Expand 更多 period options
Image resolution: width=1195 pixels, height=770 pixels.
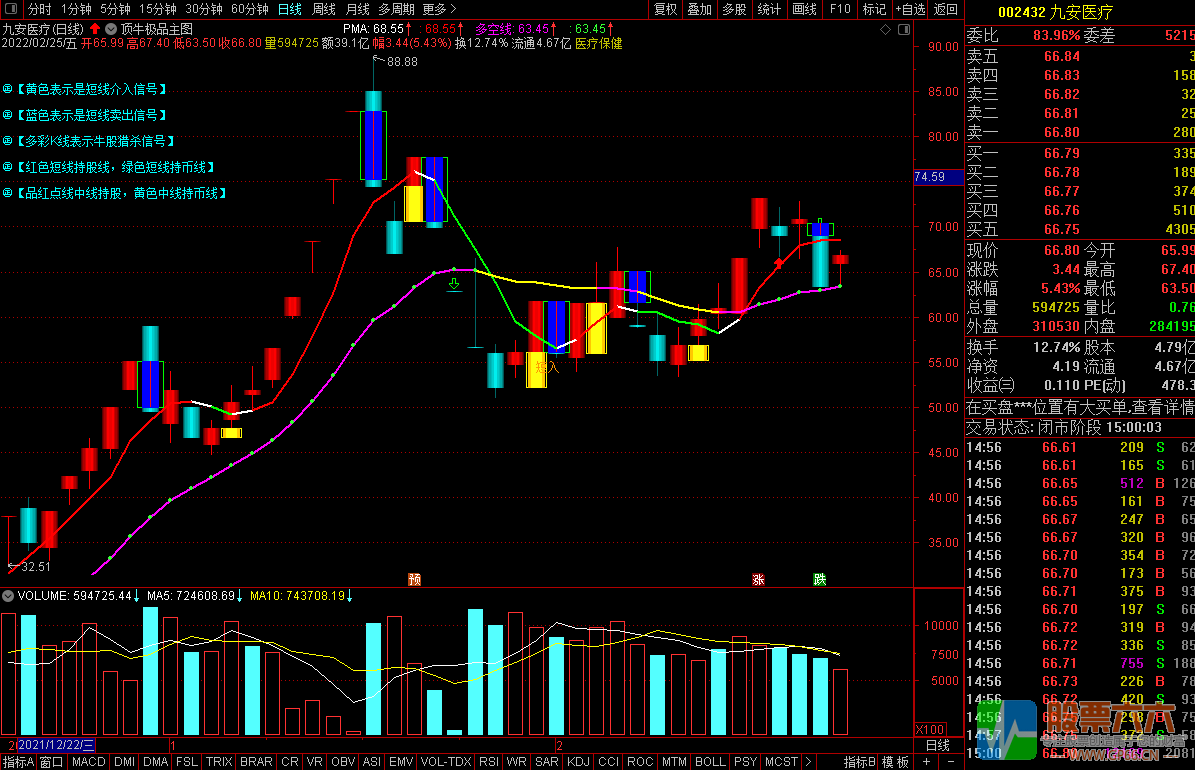tap(434, 9)
